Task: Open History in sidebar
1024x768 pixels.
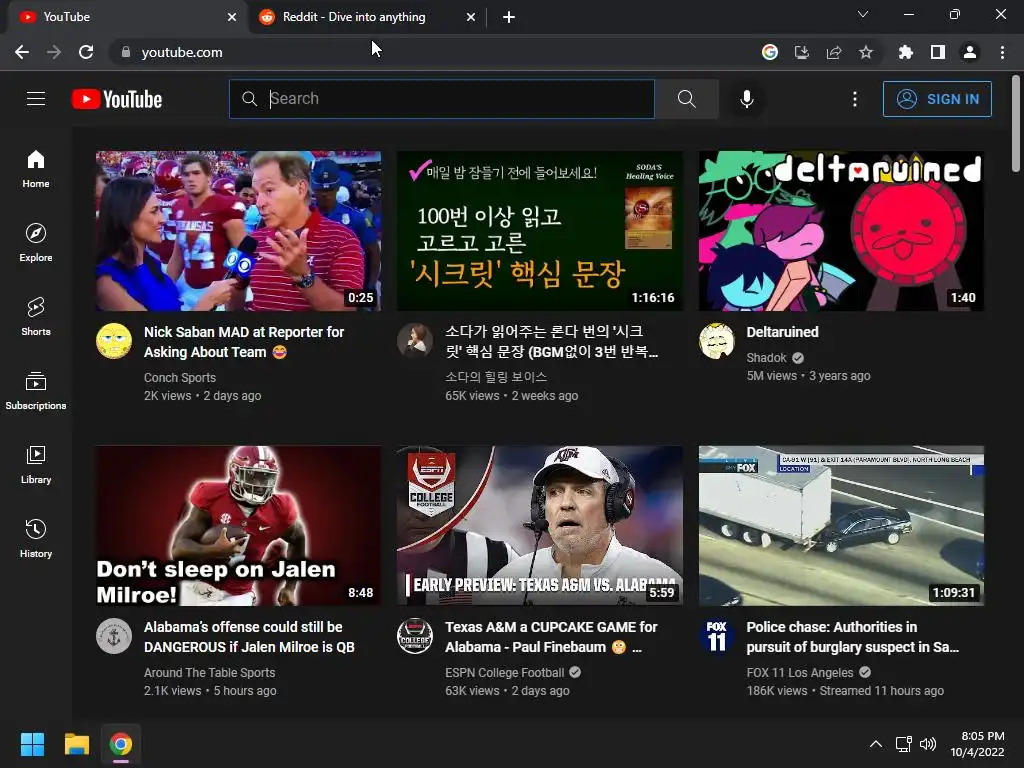Action: coord(36,538)
